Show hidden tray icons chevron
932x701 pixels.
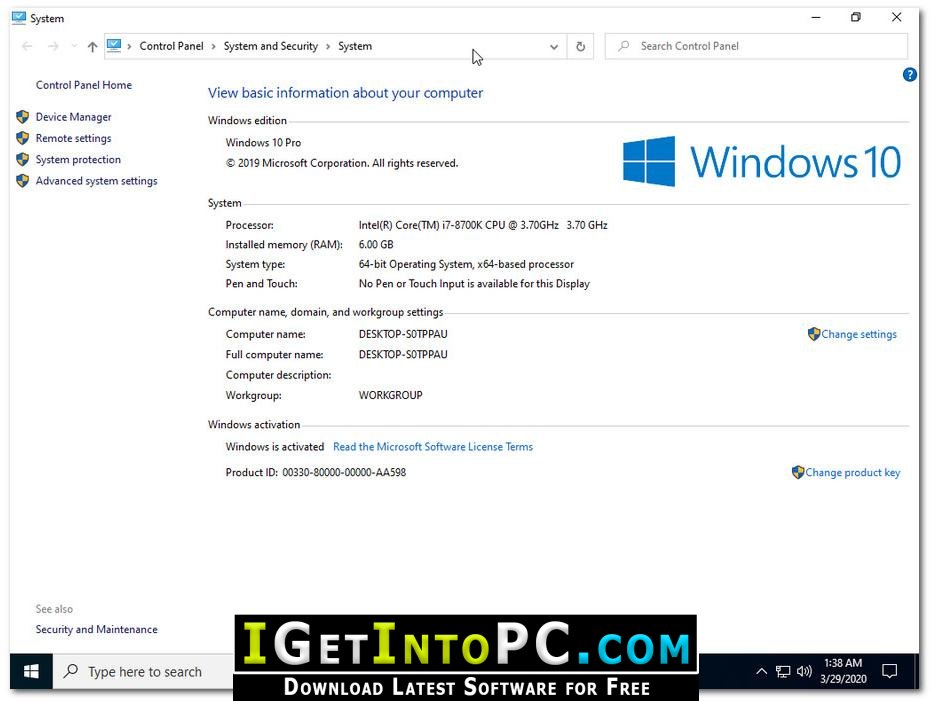pos(761,672)
